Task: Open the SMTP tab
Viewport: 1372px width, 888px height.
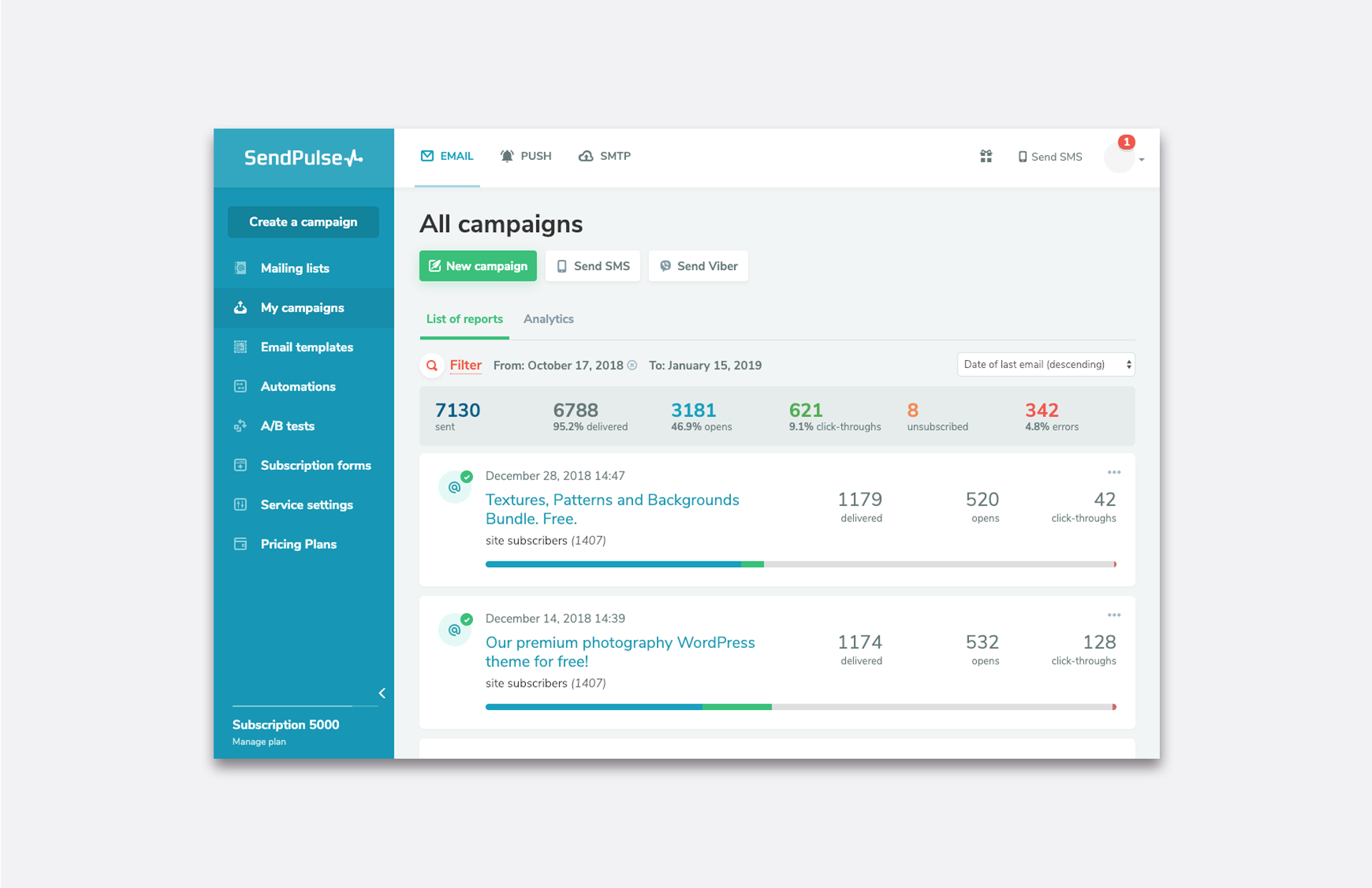Action: [605, 156]
